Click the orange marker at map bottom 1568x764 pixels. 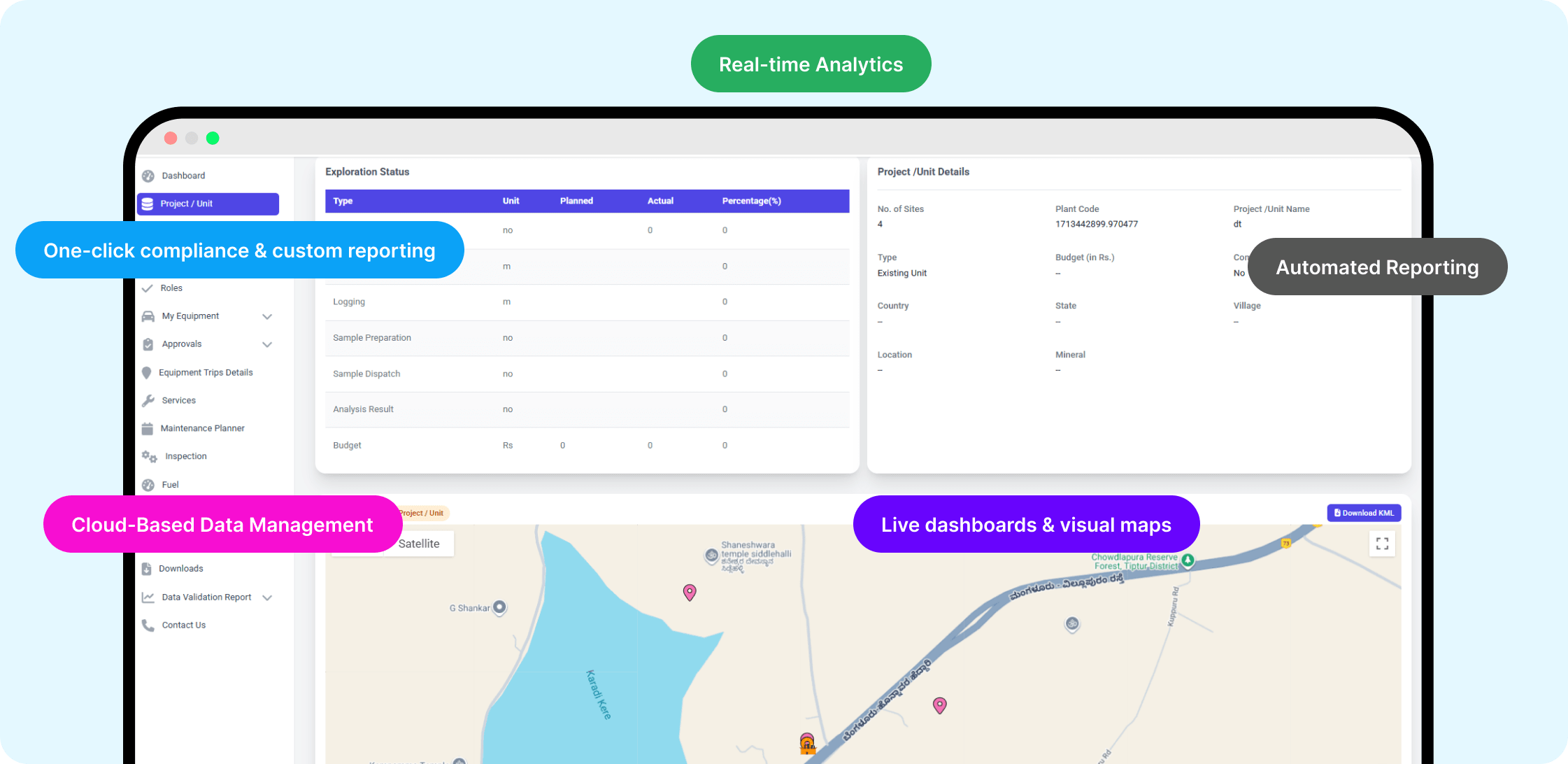(x=807, y=743)
